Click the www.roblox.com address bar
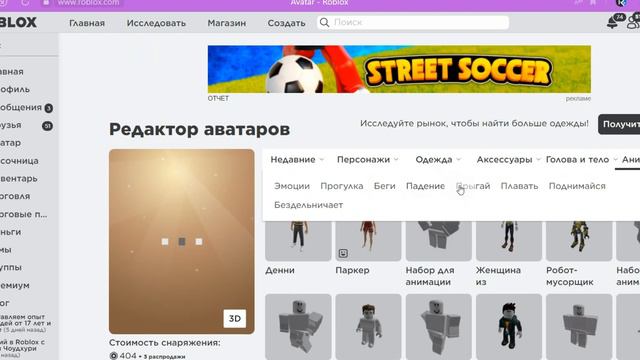Viewport: 640px width, 360px height. [88, 3]
